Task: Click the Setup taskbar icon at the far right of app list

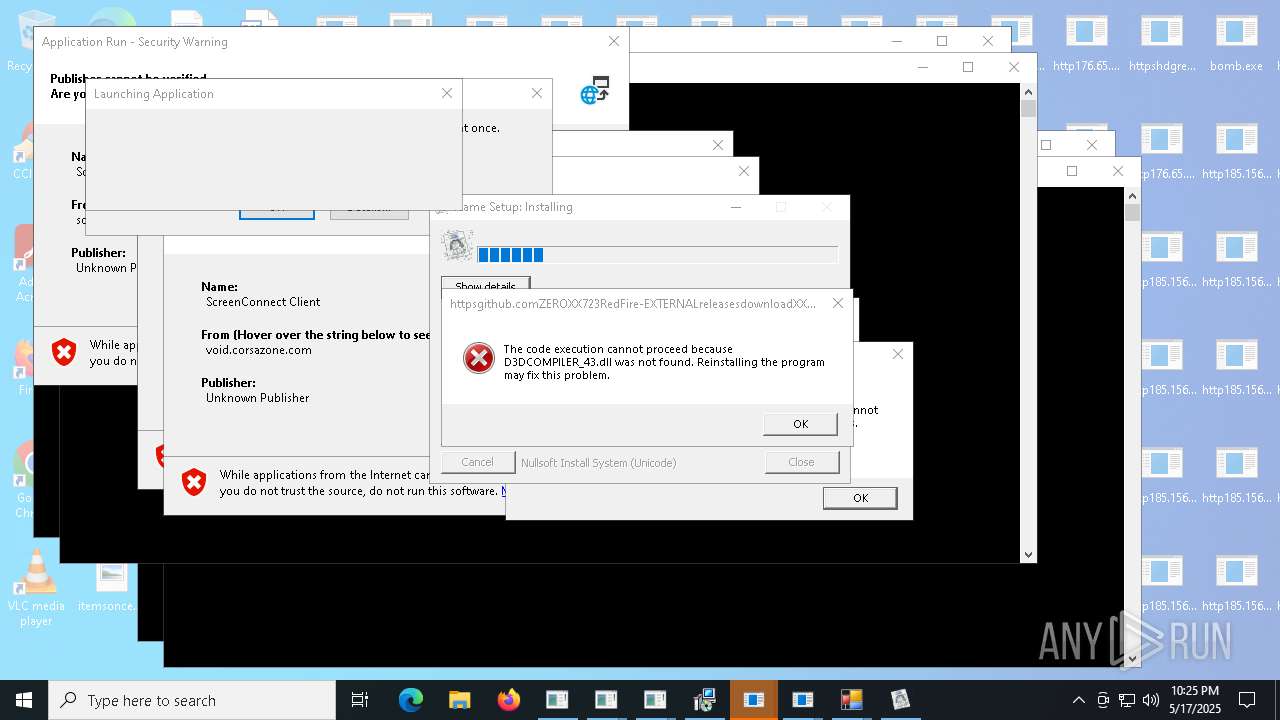Action: click(900, 700)
